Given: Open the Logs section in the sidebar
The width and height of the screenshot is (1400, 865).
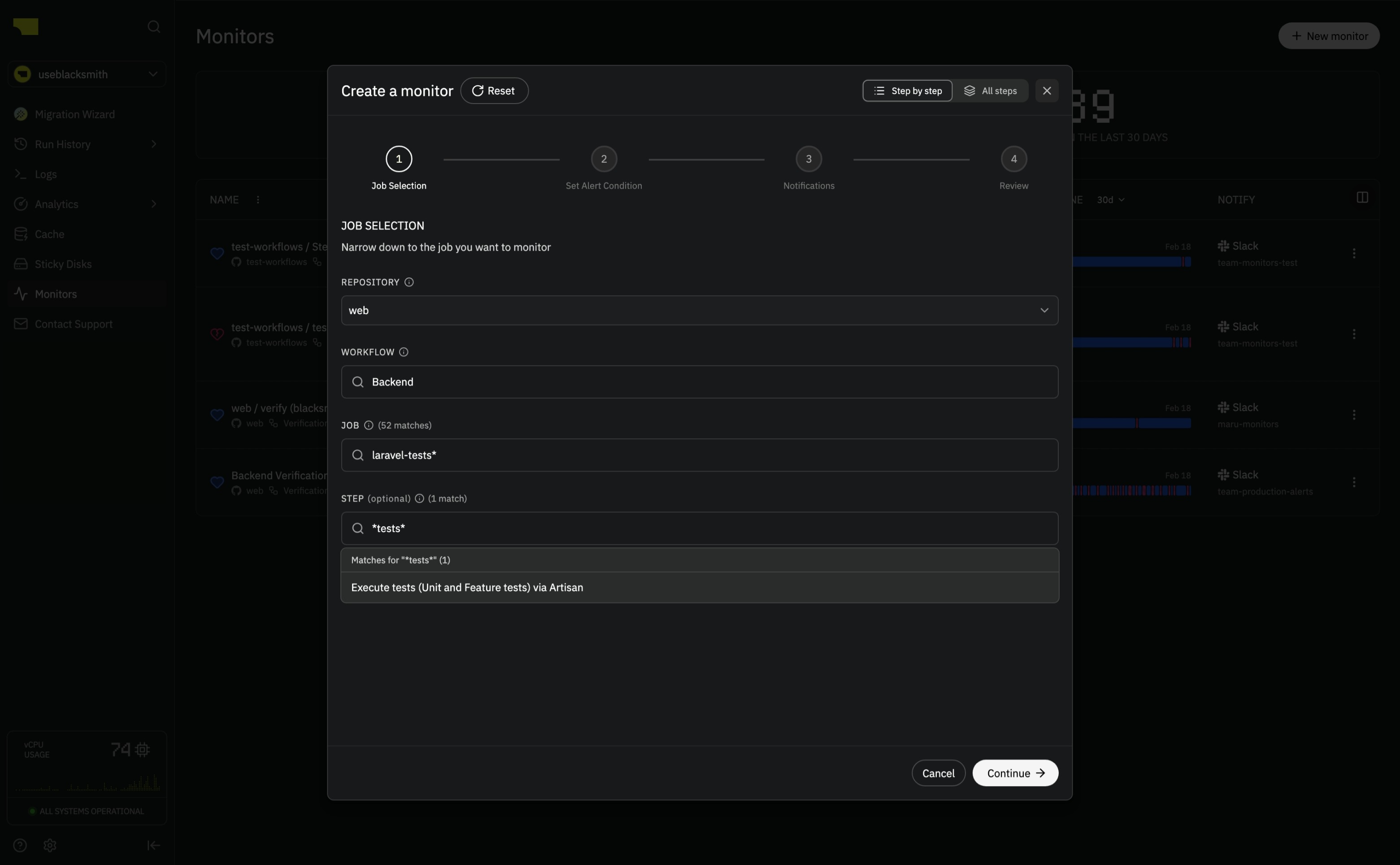Looking at the screenshot, I should point(45,174).
